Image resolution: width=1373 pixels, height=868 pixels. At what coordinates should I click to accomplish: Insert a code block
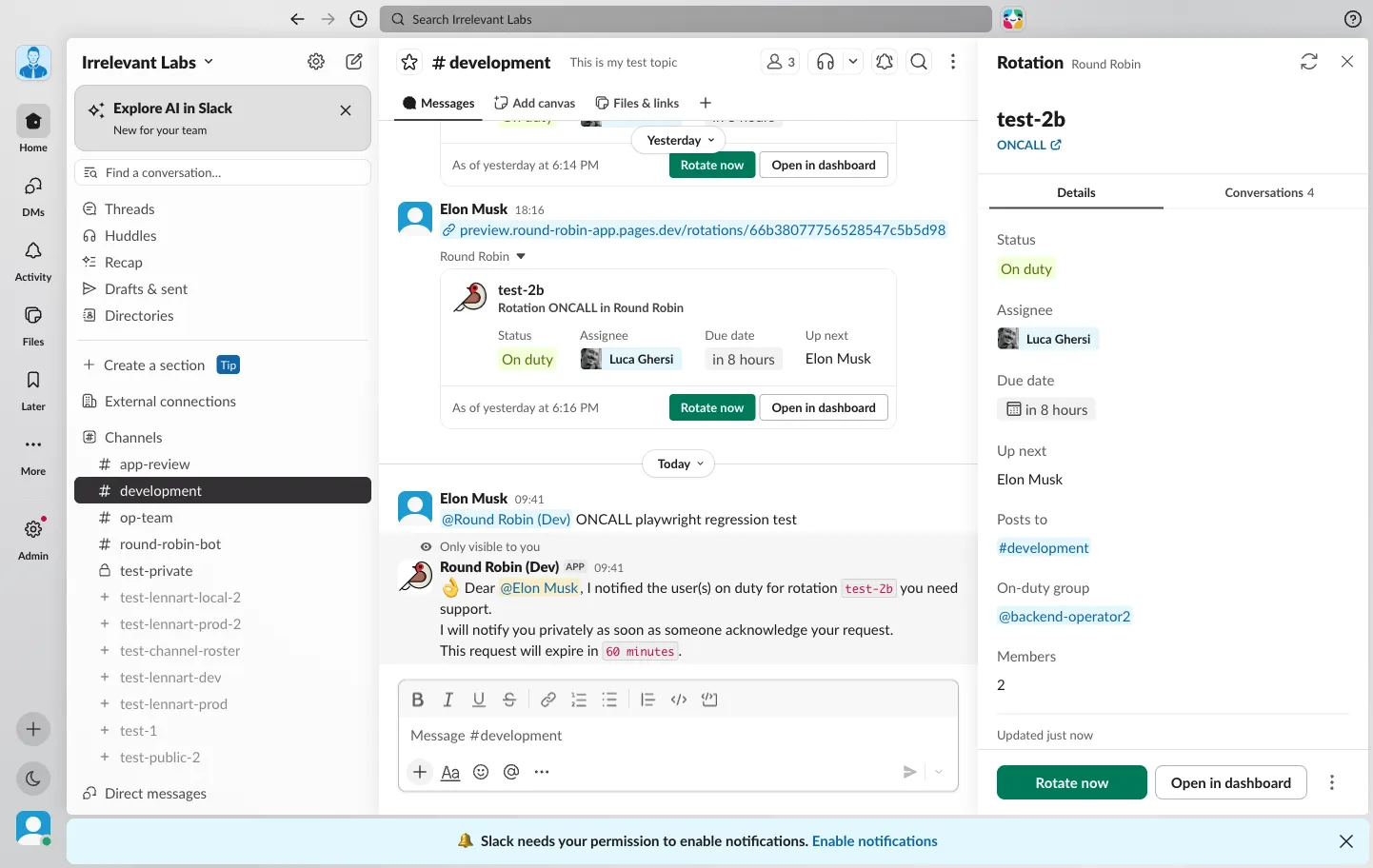[709, 700]
